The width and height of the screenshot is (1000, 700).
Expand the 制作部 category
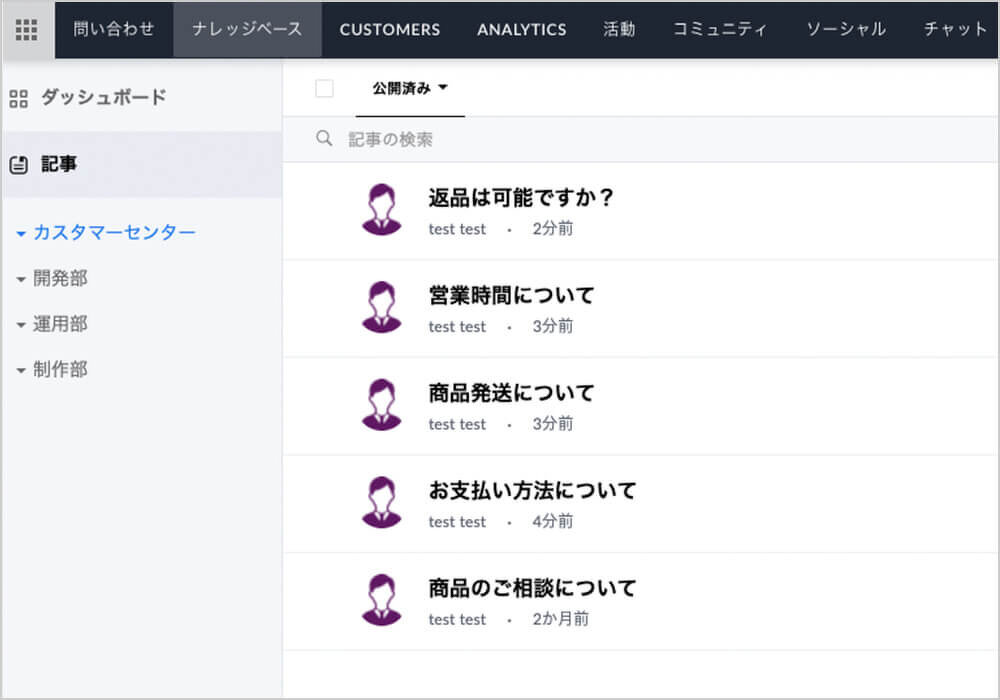(x=21, y=370)
